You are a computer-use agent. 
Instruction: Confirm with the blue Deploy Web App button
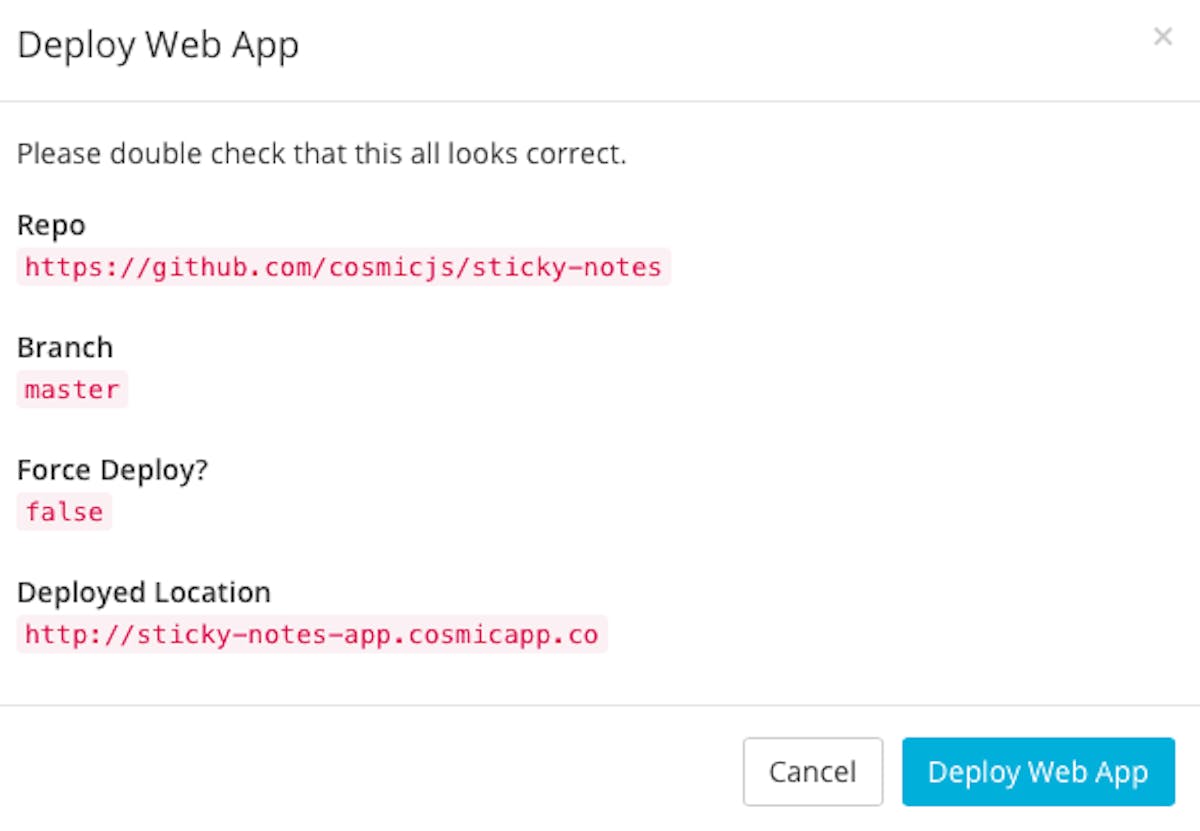pos(1038,772)
